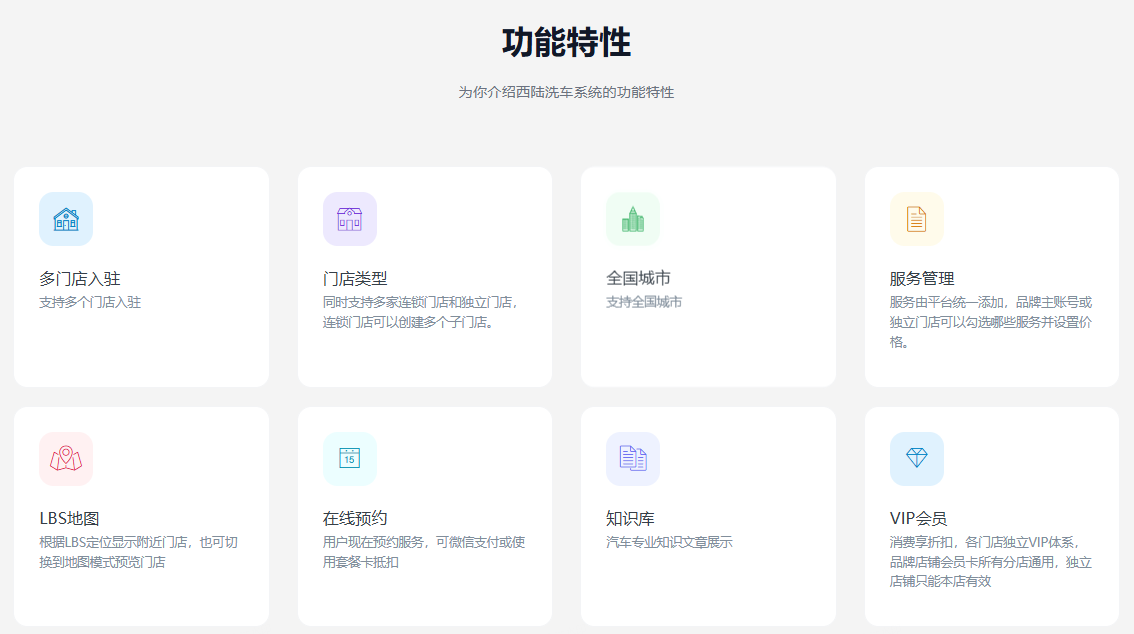The height and width of the screenshot is (634, 1134).
Task: Click the subtitle 为你介绍西陆洗车系统的功能特性
Action: [x=566, y=92]
